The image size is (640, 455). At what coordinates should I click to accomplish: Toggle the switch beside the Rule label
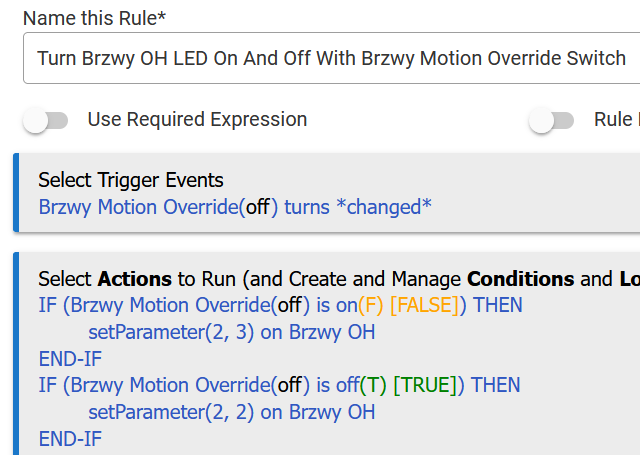(551, 120)
